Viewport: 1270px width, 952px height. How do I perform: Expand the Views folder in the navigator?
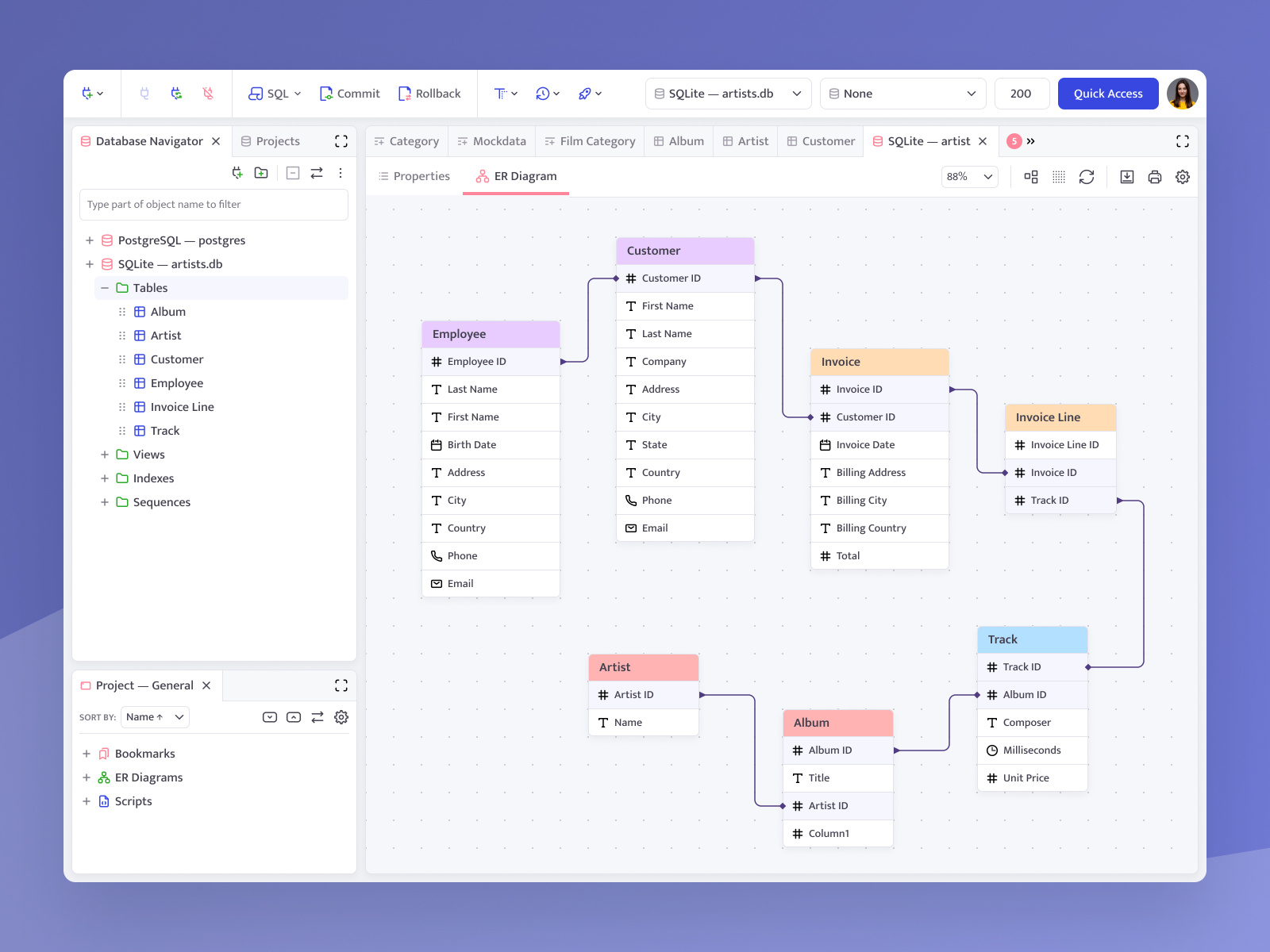[105, 454]
